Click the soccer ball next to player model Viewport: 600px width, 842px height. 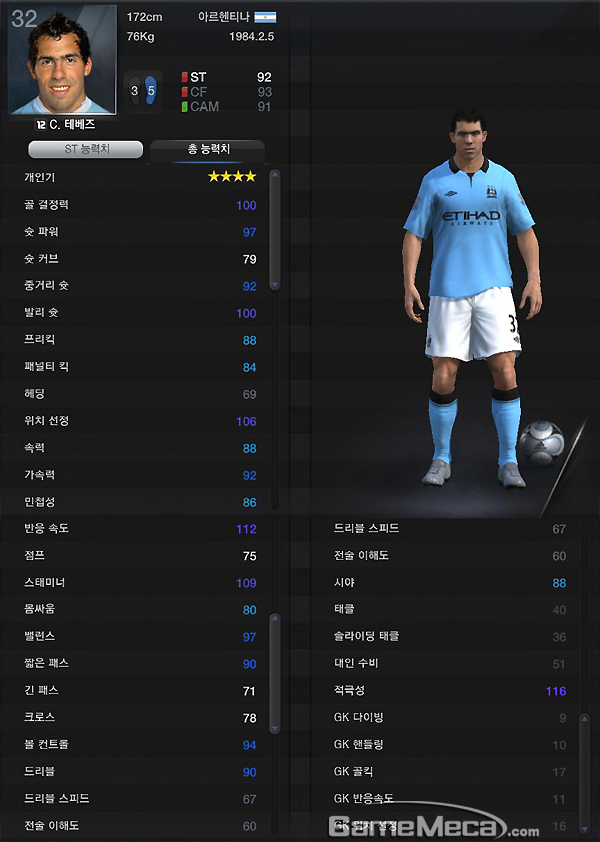(x=541, y=443)
